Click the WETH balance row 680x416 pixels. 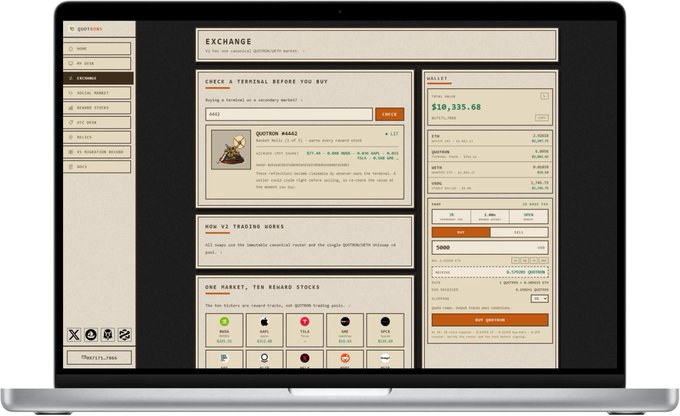pos(490,170)
